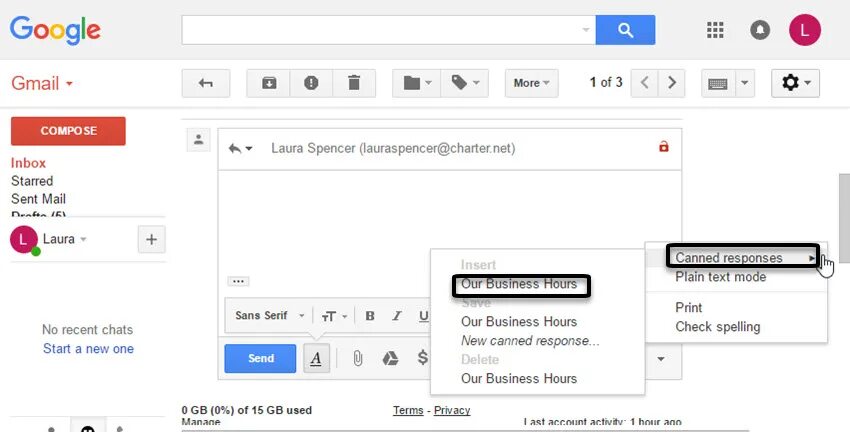Viewport: 850px width, 432px height.
Task: Insert files using the Drive icon
Action: point(390,358)
